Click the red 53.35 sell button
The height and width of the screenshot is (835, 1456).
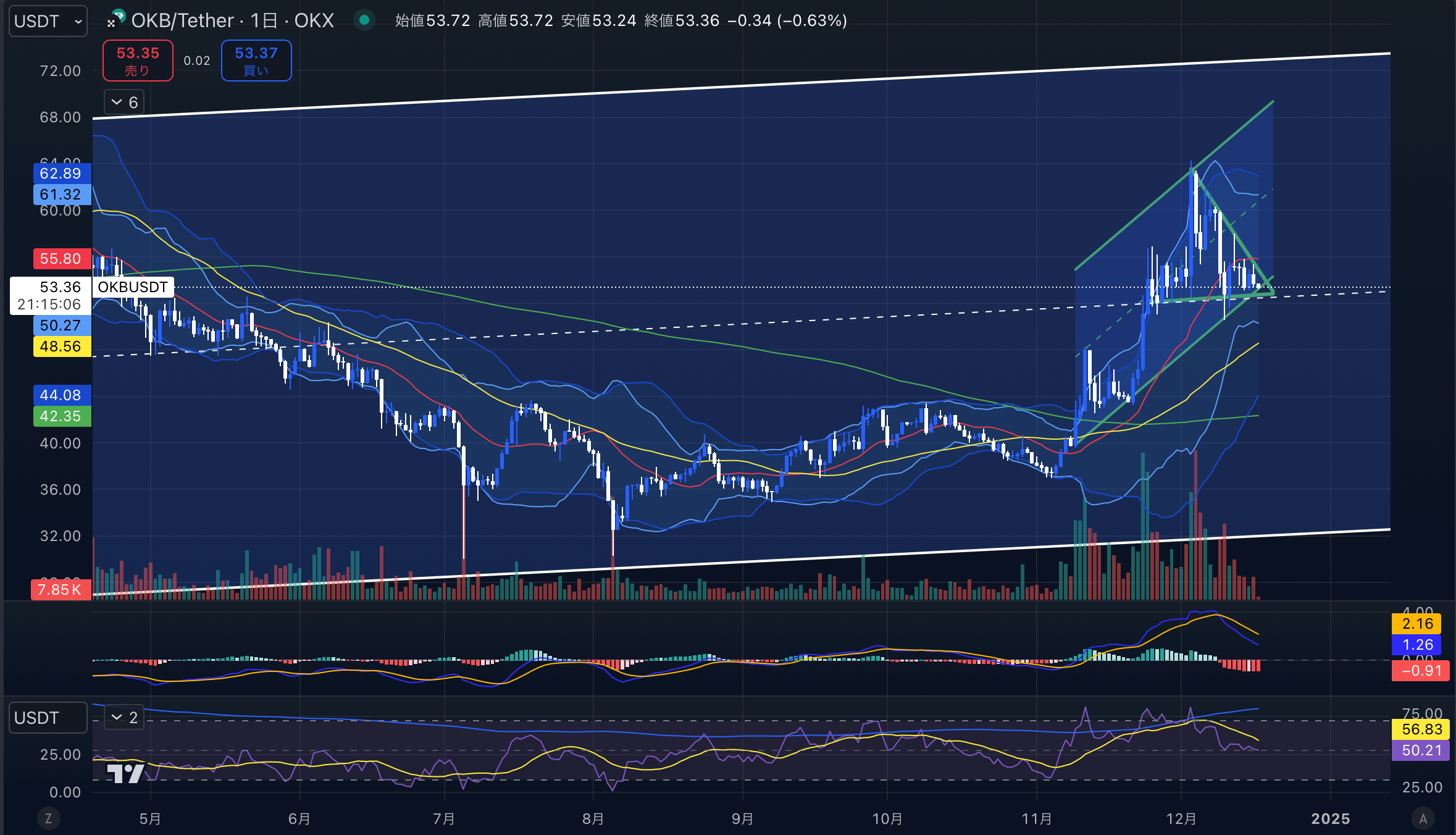[138, 61]
